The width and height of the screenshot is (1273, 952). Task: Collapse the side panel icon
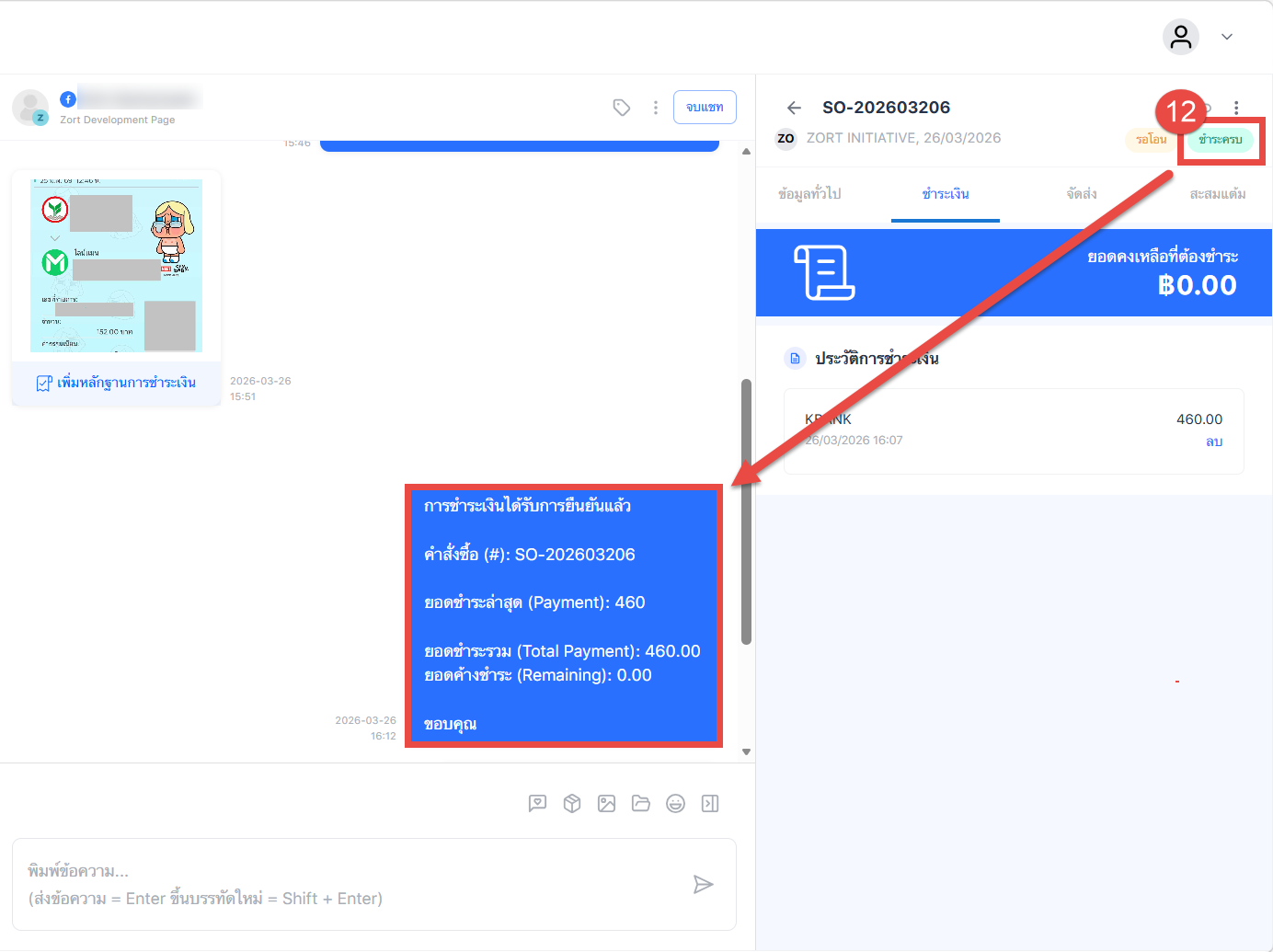click(710, 804)
